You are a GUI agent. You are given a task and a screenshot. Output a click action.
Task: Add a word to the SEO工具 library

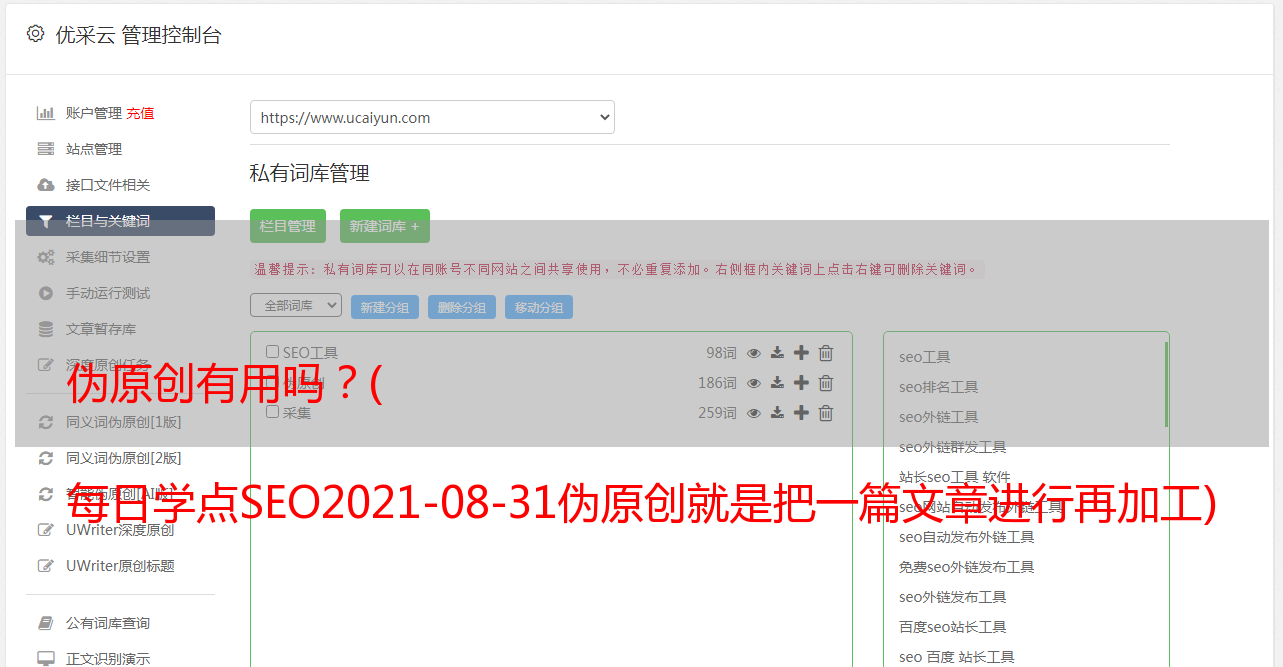pyautogui.click(x=801, y=353)
